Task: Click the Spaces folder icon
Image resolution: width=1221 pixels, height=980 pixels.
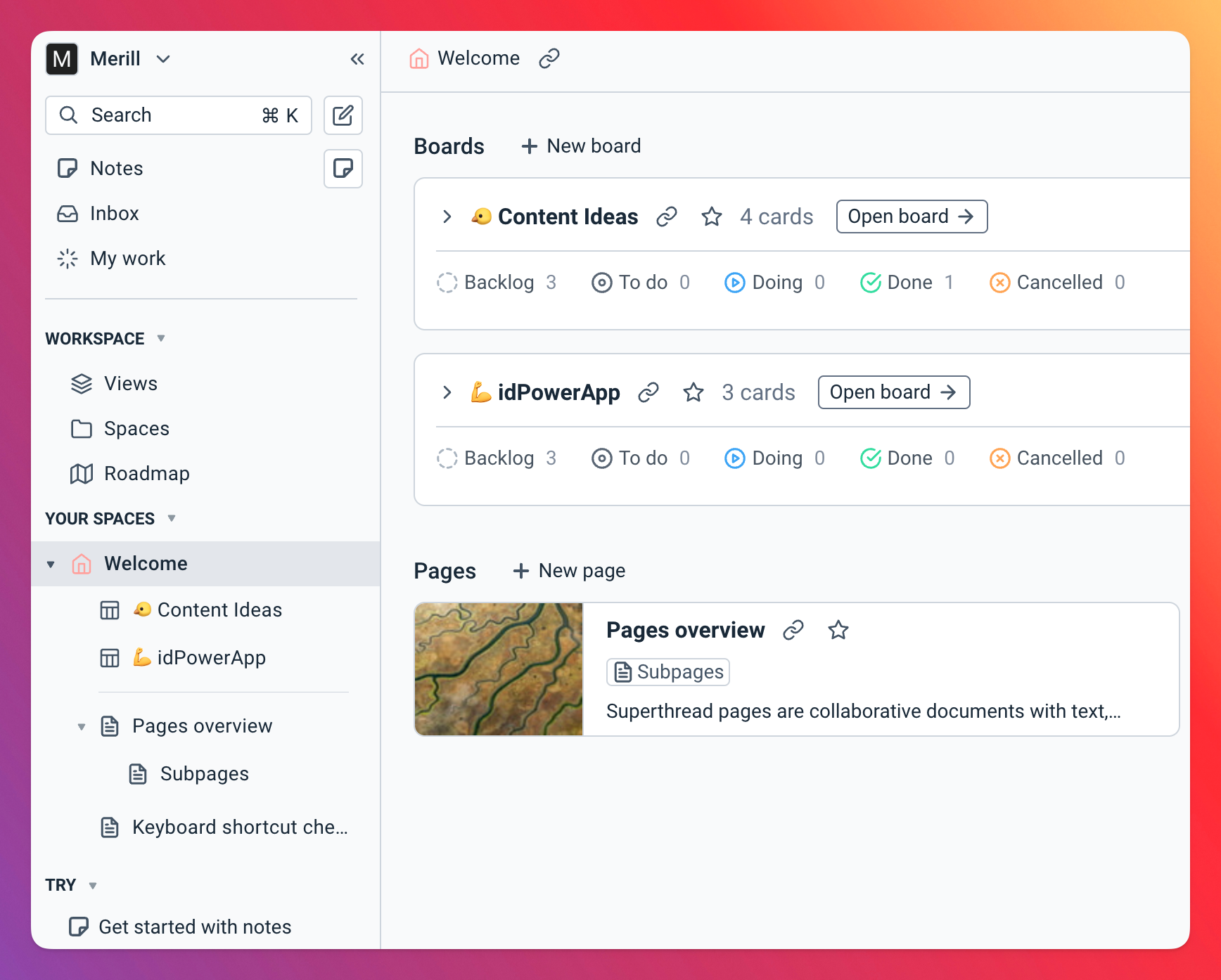Action: pos(82,428)
